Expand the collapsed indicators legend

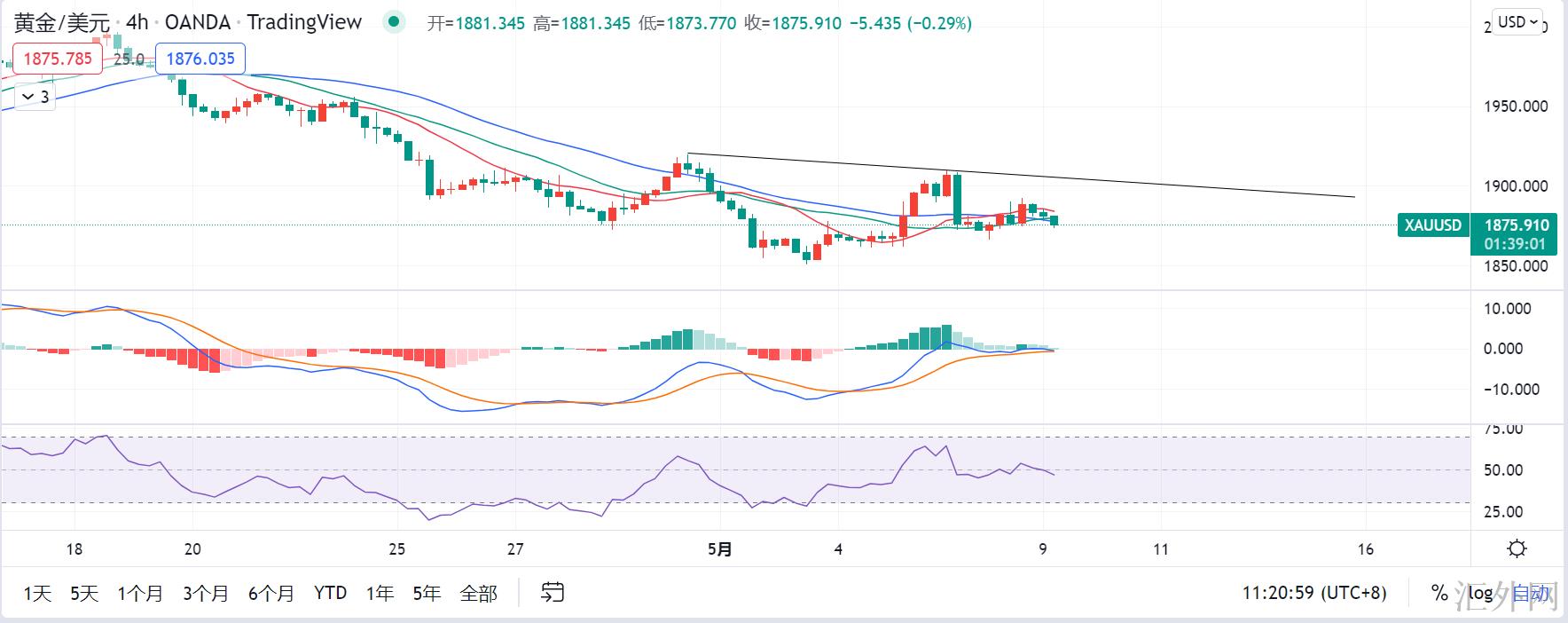(36, 97)
